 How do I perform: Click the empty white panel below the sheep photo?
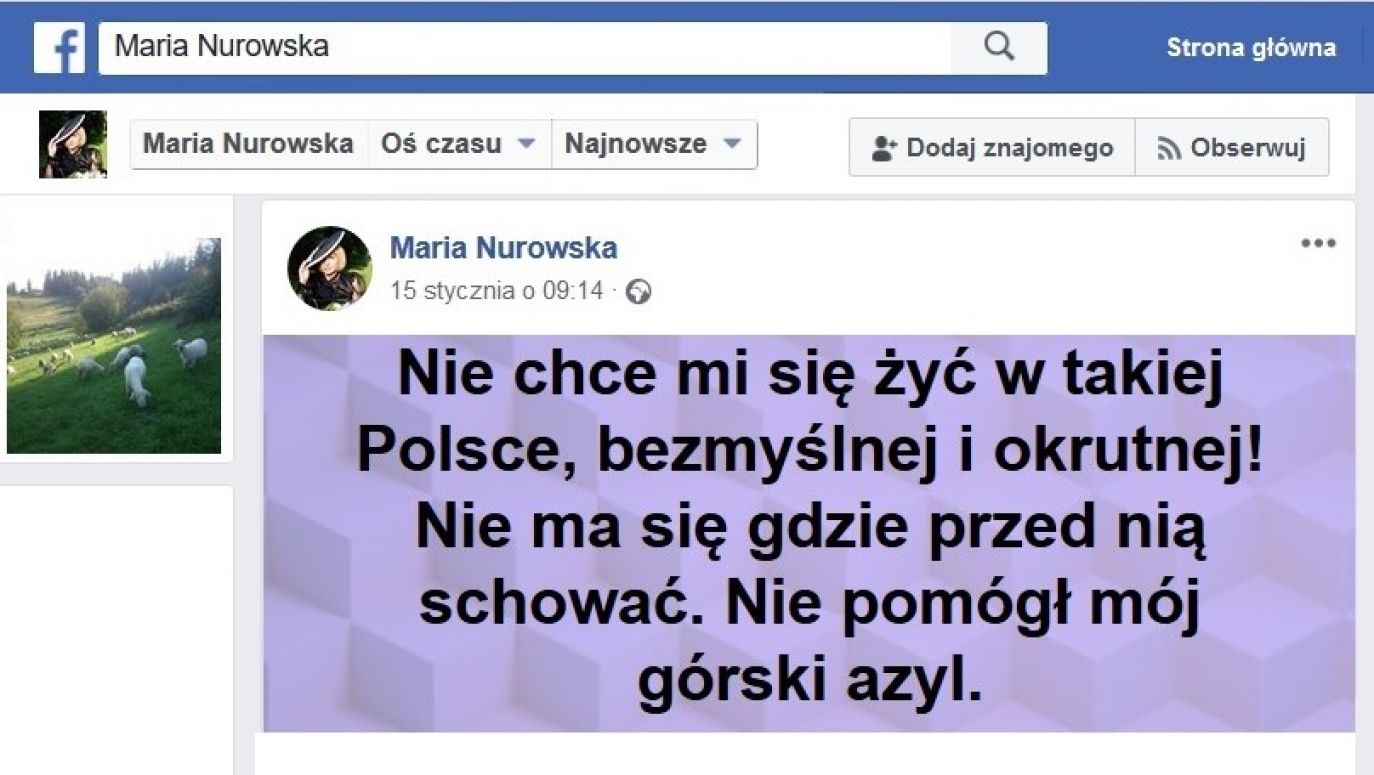click(116, 630)
